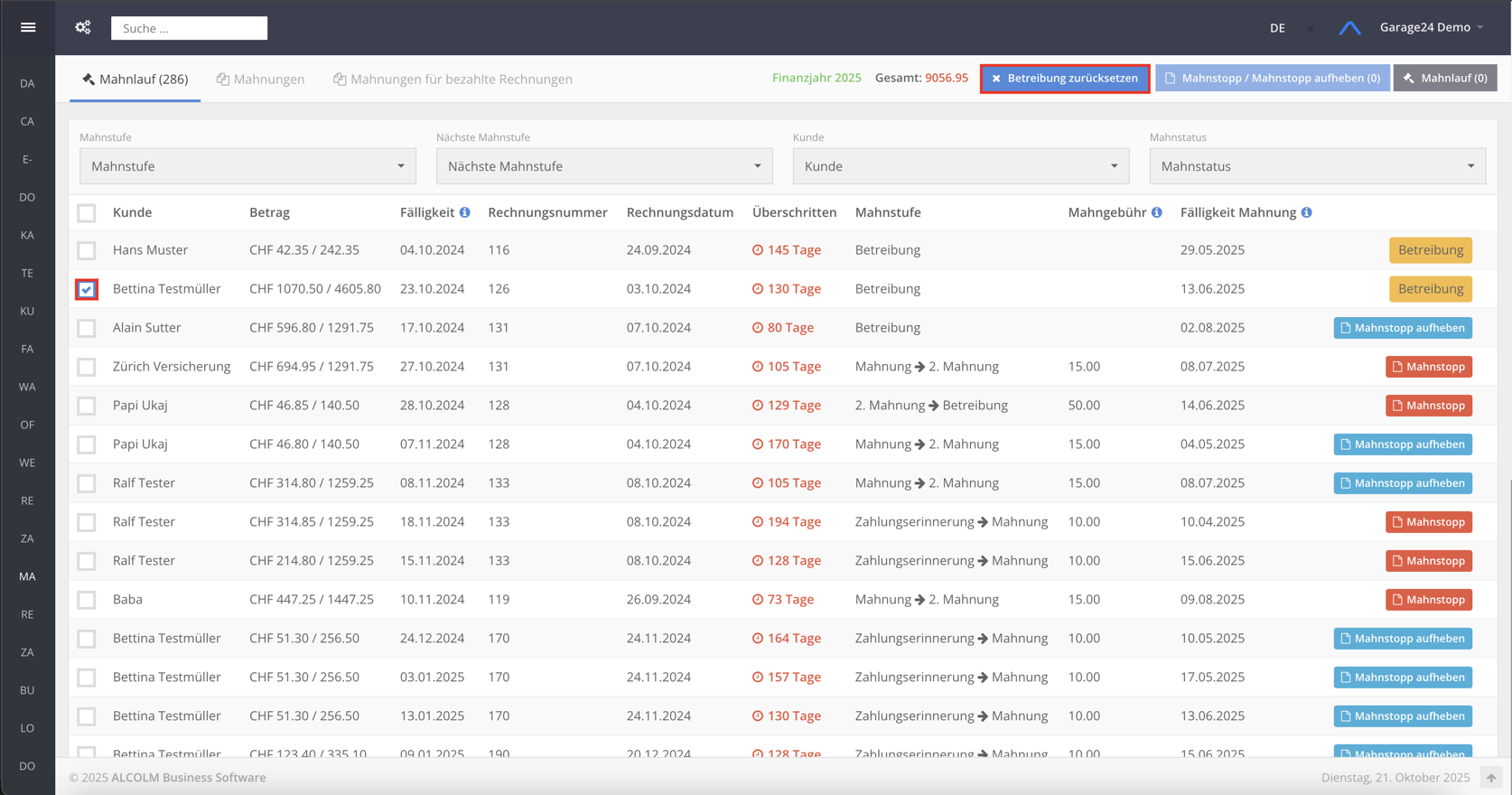The image size is (1512, 795).
Task: Click info icon next to Fälligkeit header
Action: [464, 212]
